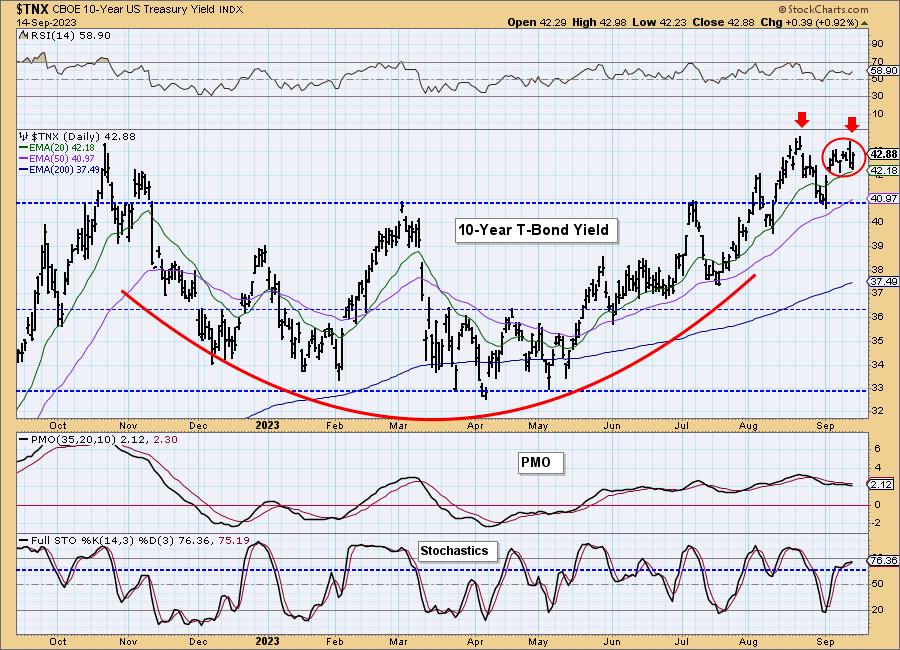Screen dimensions: 900x650
Task: Click the RSI indicator area-chart icon
Action: (x=23, y=35)
